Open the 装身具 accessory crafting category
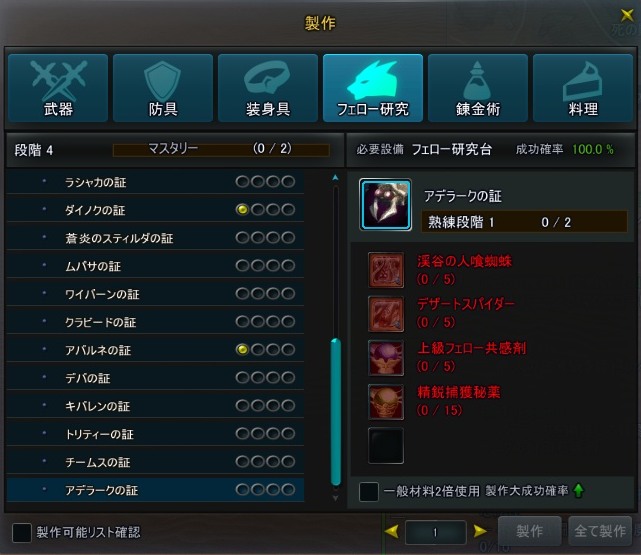 tap(268, 88)
